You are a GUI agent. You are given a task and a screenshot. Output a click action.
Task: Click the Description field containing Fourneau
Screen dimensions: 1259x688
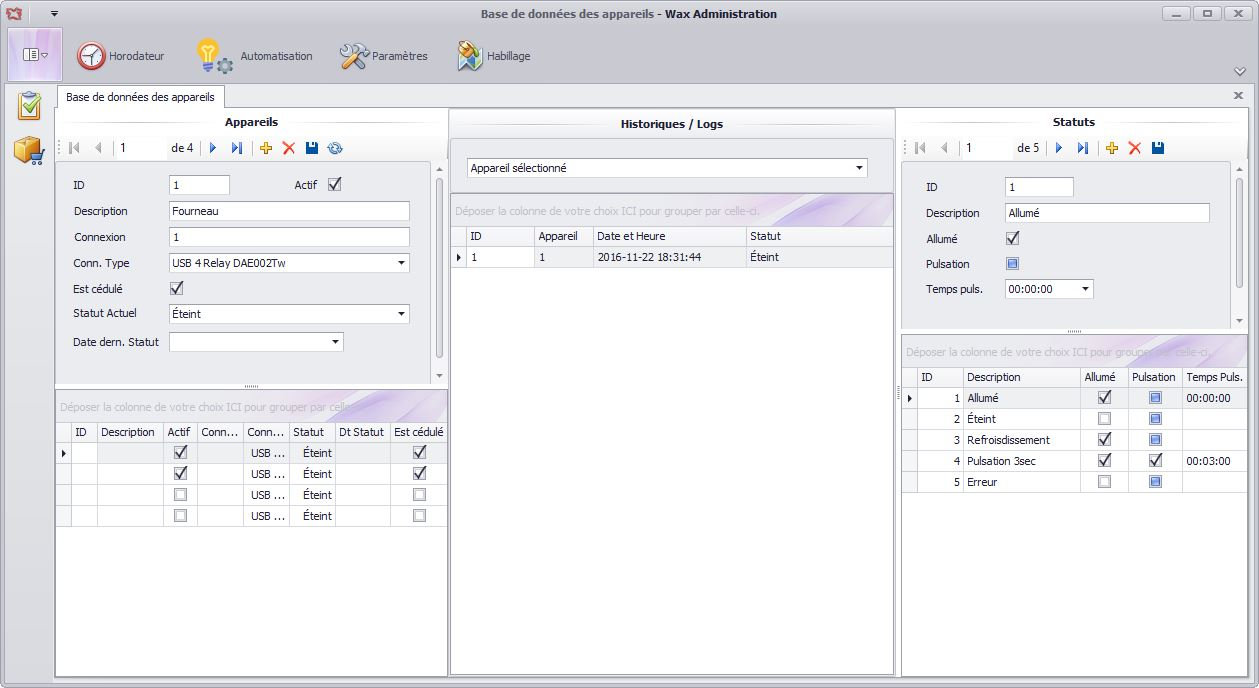[x=289, y=211]
